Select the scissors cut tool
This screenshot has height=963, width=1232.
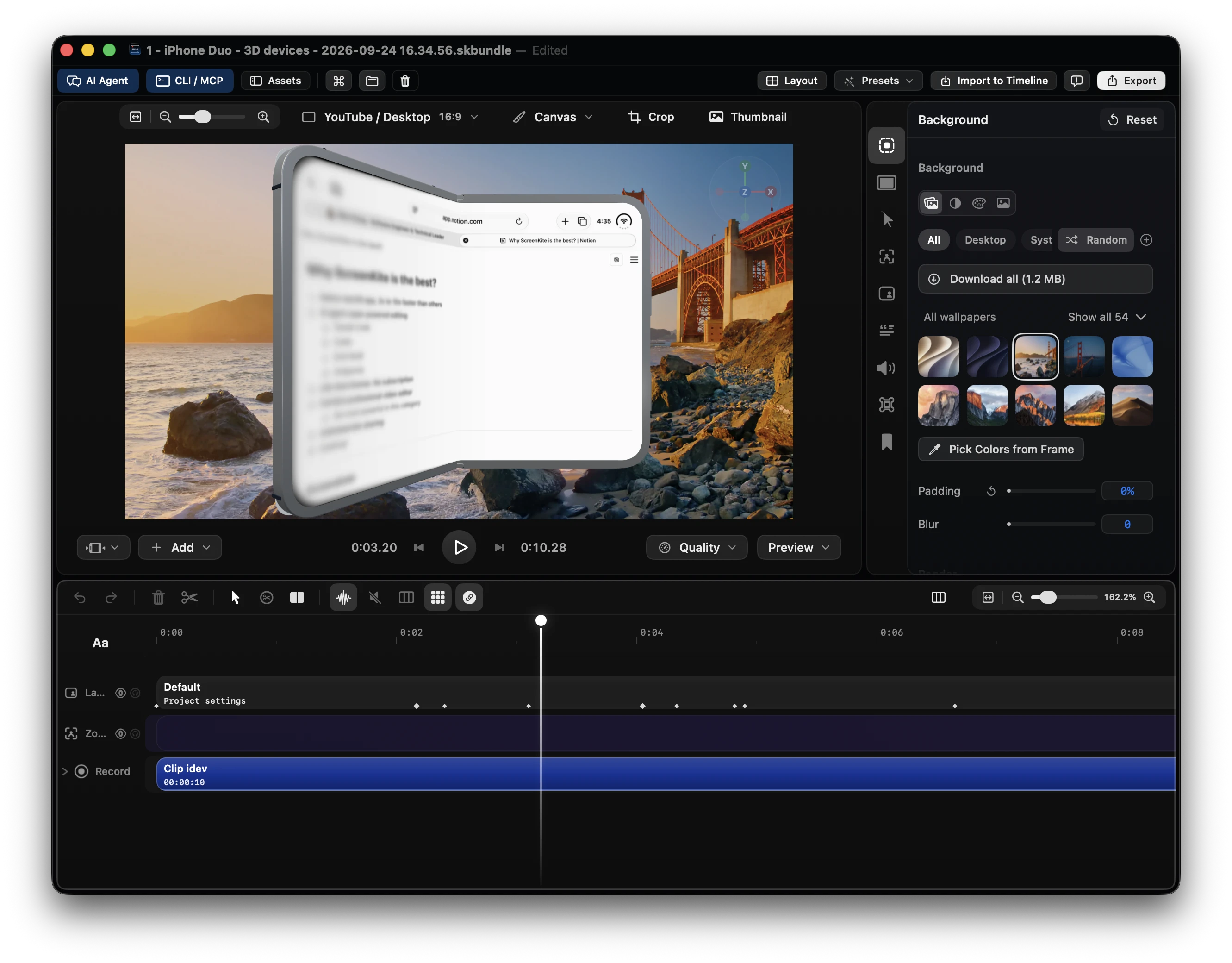190,597
